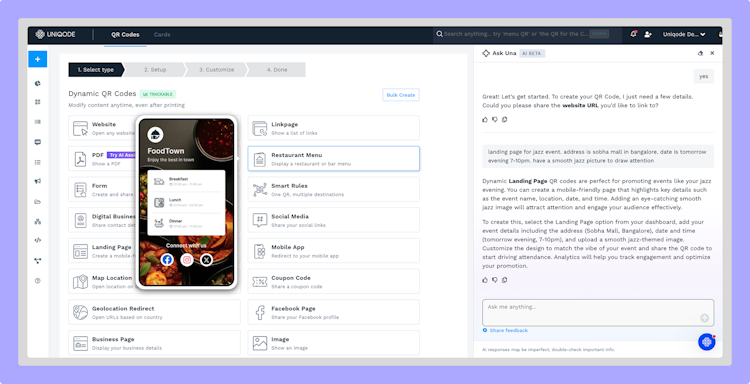Image resolution: width=750 pixels, height=384 pixels.
Task: Click the add user icon in header
Action: (x=648, y=34)
